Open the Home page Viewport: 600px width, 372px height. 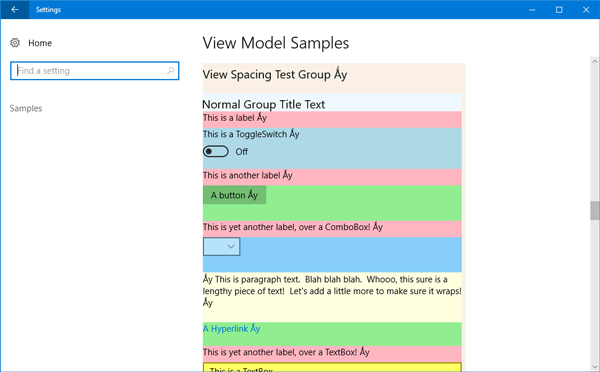click(40, 43)
